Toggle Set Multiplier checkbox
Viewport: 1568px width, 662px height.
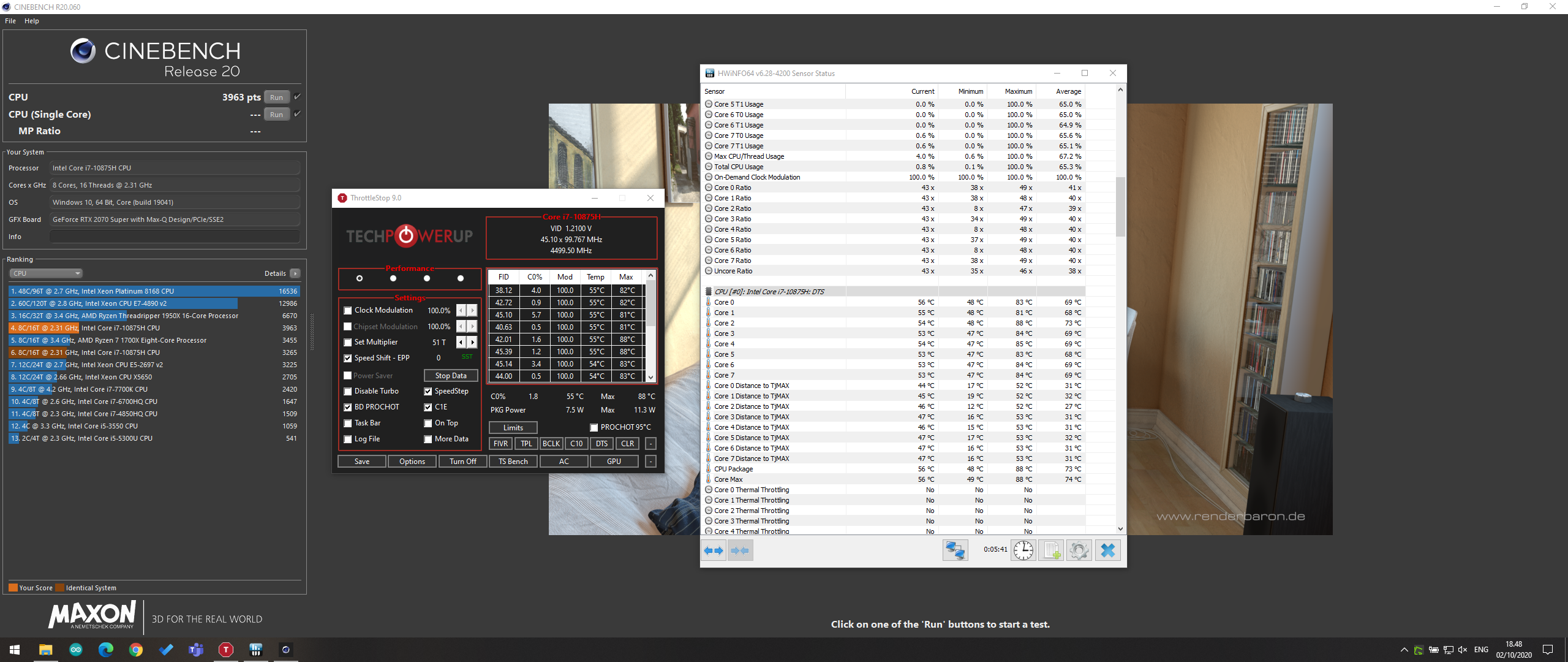point(348,342)
